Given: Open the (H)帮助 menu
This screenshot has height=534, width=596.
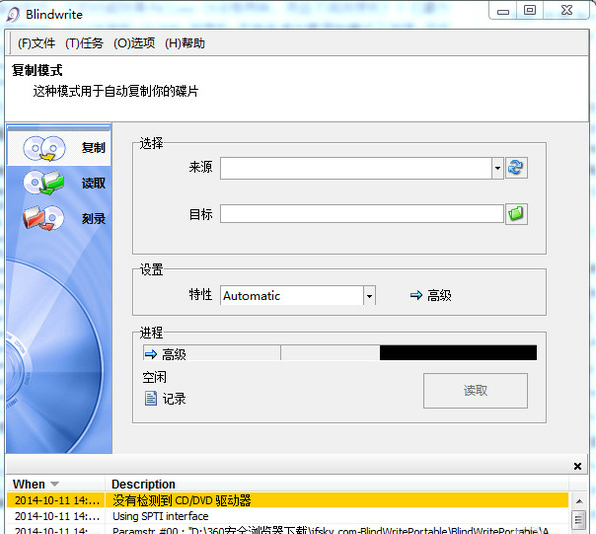Looking at the screenshot, I should pyautogui.click(x=185, y=43).
